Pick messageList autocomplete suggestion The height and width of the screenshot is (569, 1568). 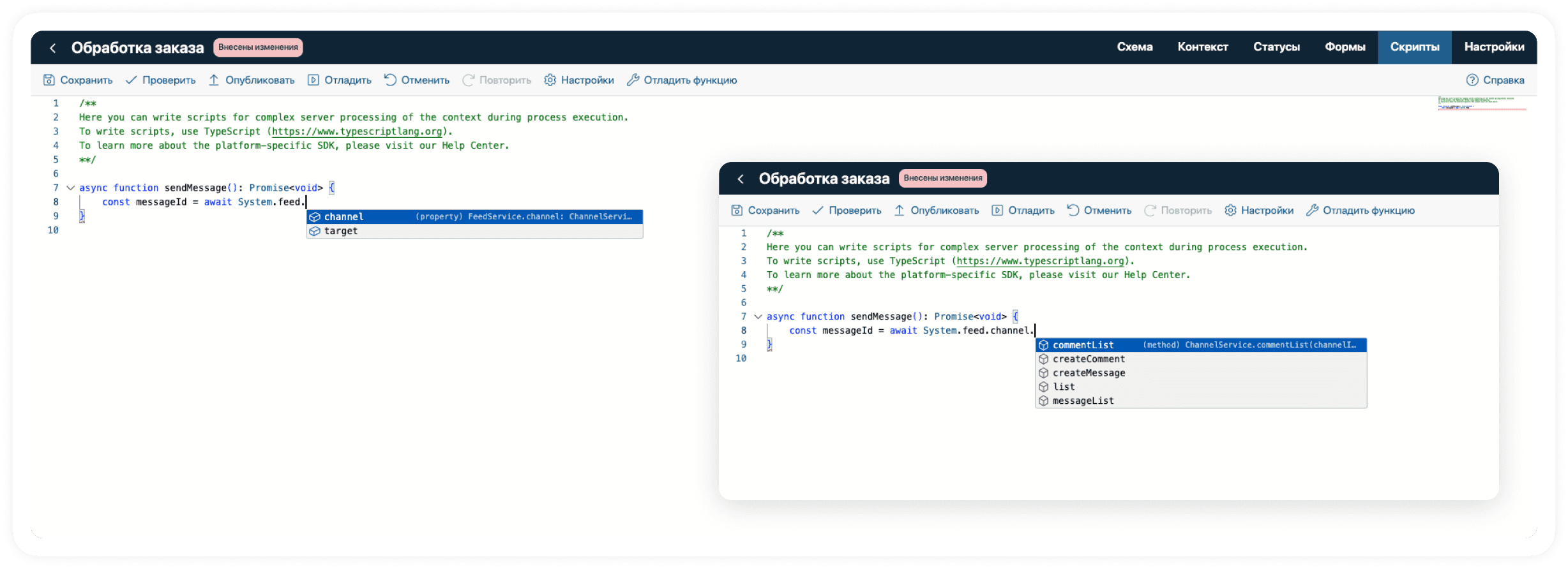[1201, 401]
